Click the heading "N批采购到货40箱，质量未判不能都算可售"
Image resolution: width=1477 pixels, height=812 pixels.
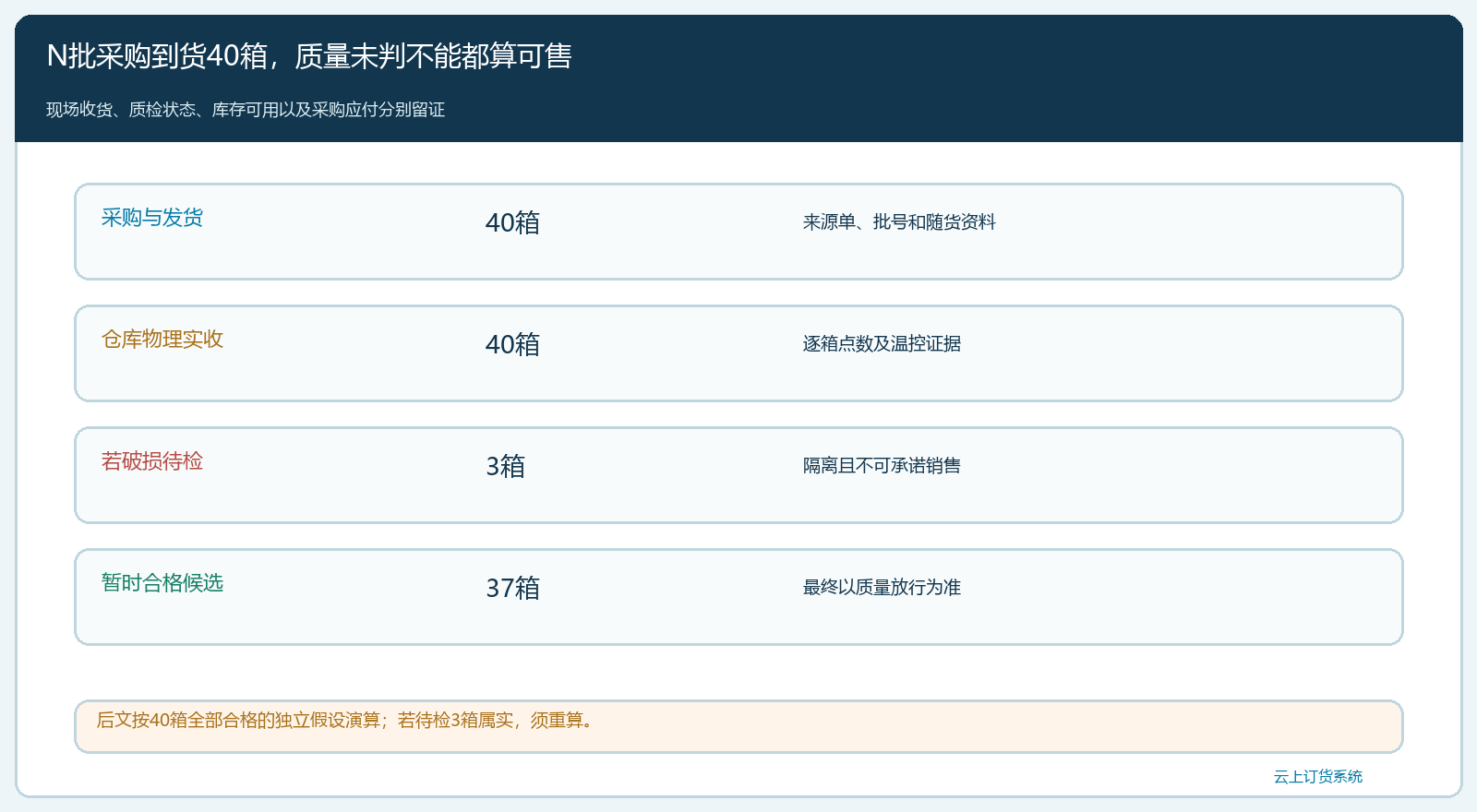tap(309, 56)
